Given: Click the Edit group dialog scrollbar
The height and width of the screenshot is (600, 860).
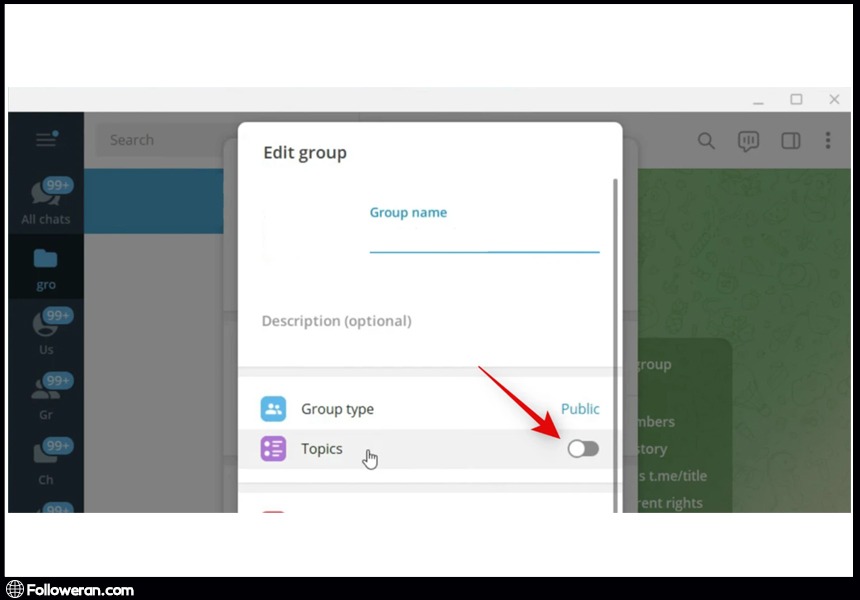Looking at the screenshot, I should pos(615,300).
